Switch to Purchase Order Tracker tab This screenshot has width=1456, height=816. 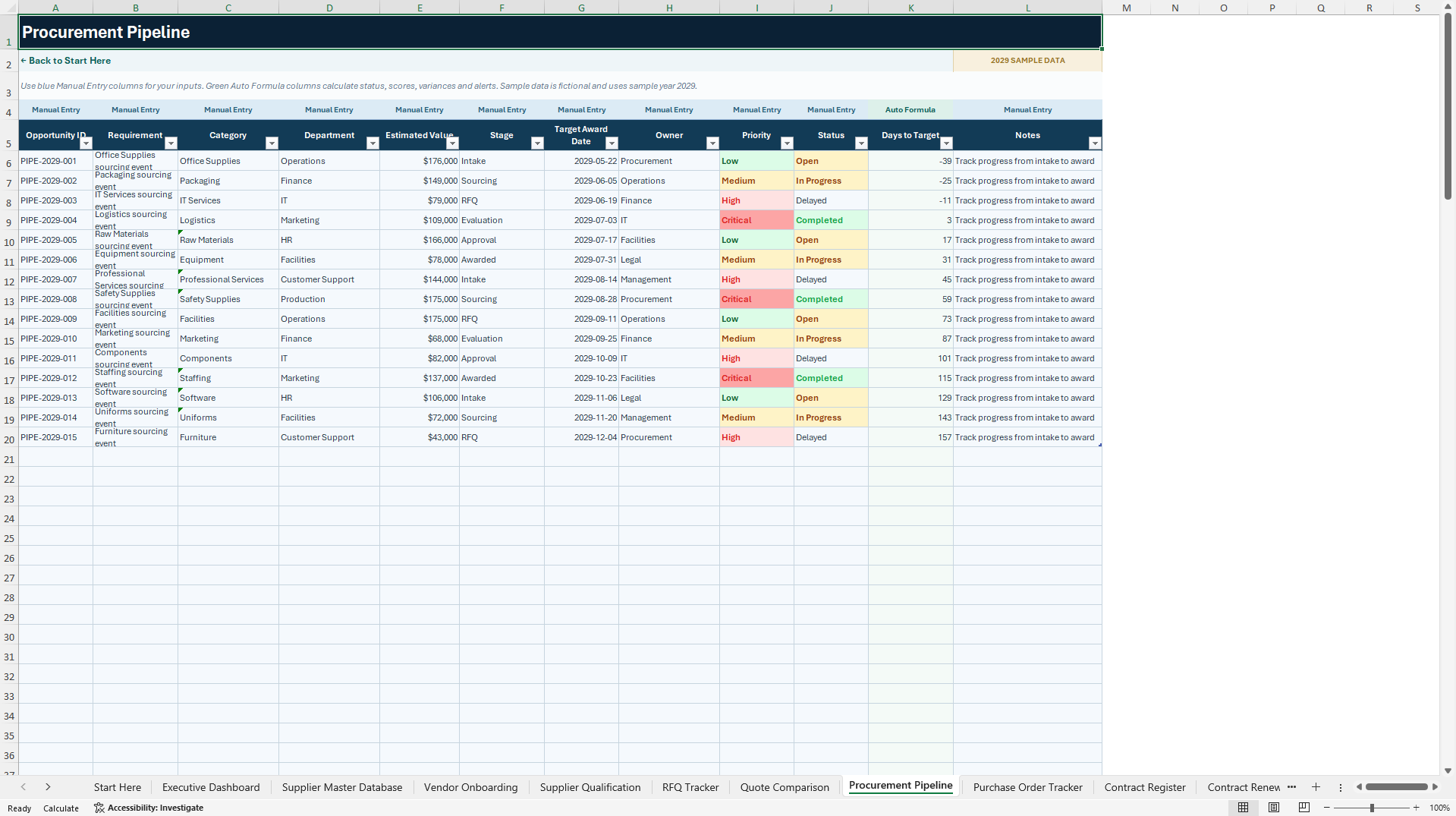pos(1027,787)
